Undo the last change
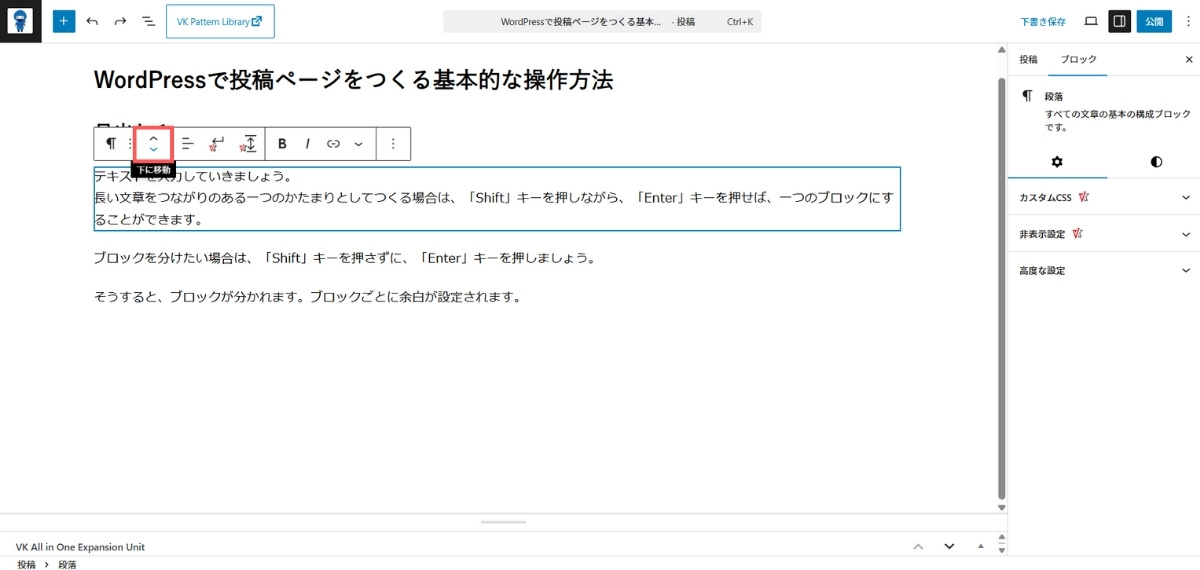 (x=92, y=21)
